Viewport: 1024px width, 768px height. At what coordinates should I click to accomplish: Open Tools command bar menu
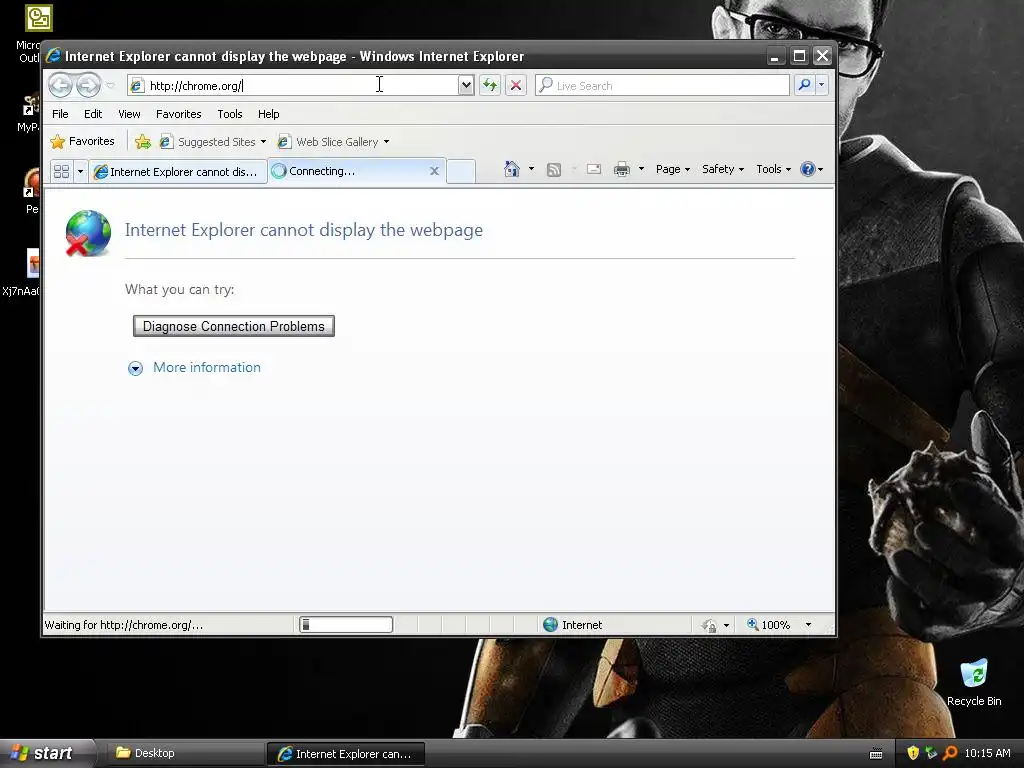coord(773,169)
